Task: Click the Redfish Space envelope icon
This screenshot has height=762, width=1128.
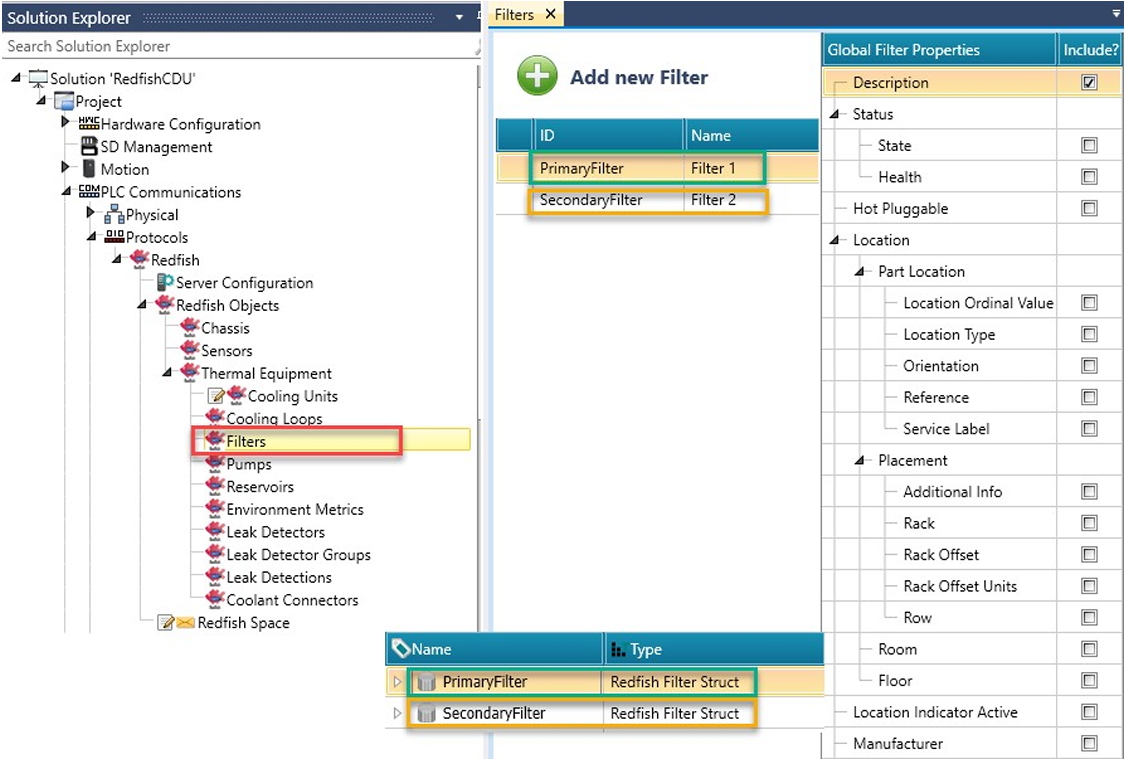Action: 185,623
